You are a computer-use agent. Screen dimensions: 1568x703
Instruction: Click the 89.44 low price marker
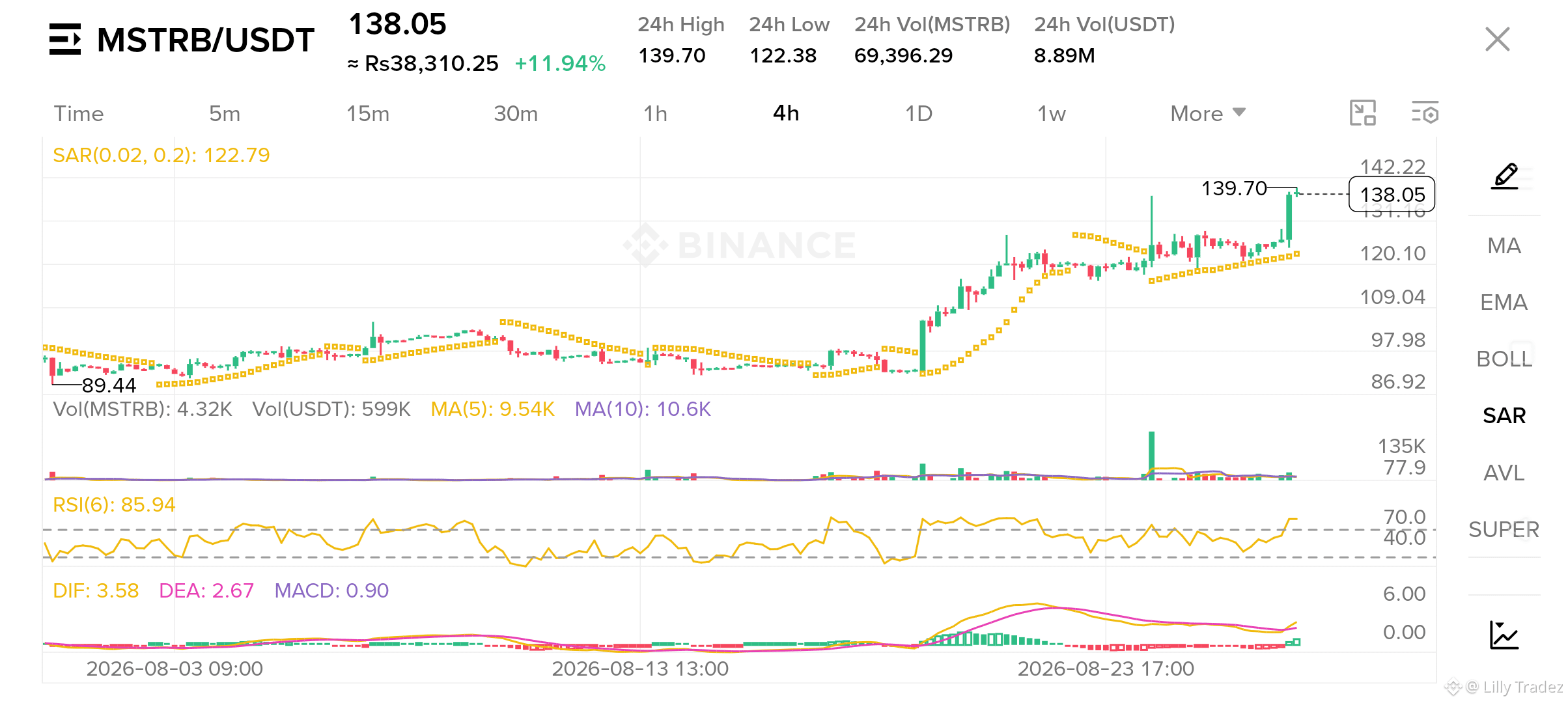click(109, 385)
